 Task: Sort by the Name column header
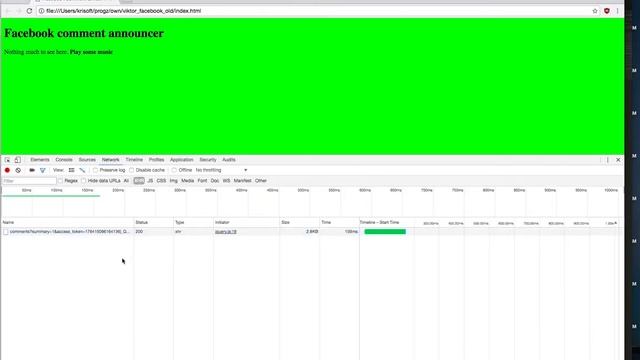(67, 222)
